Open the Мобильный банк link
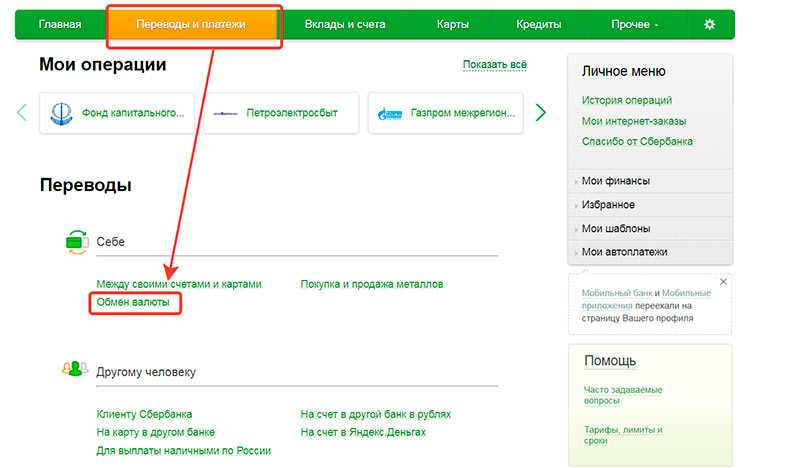 pyautogui.click(x=617, y=293)
